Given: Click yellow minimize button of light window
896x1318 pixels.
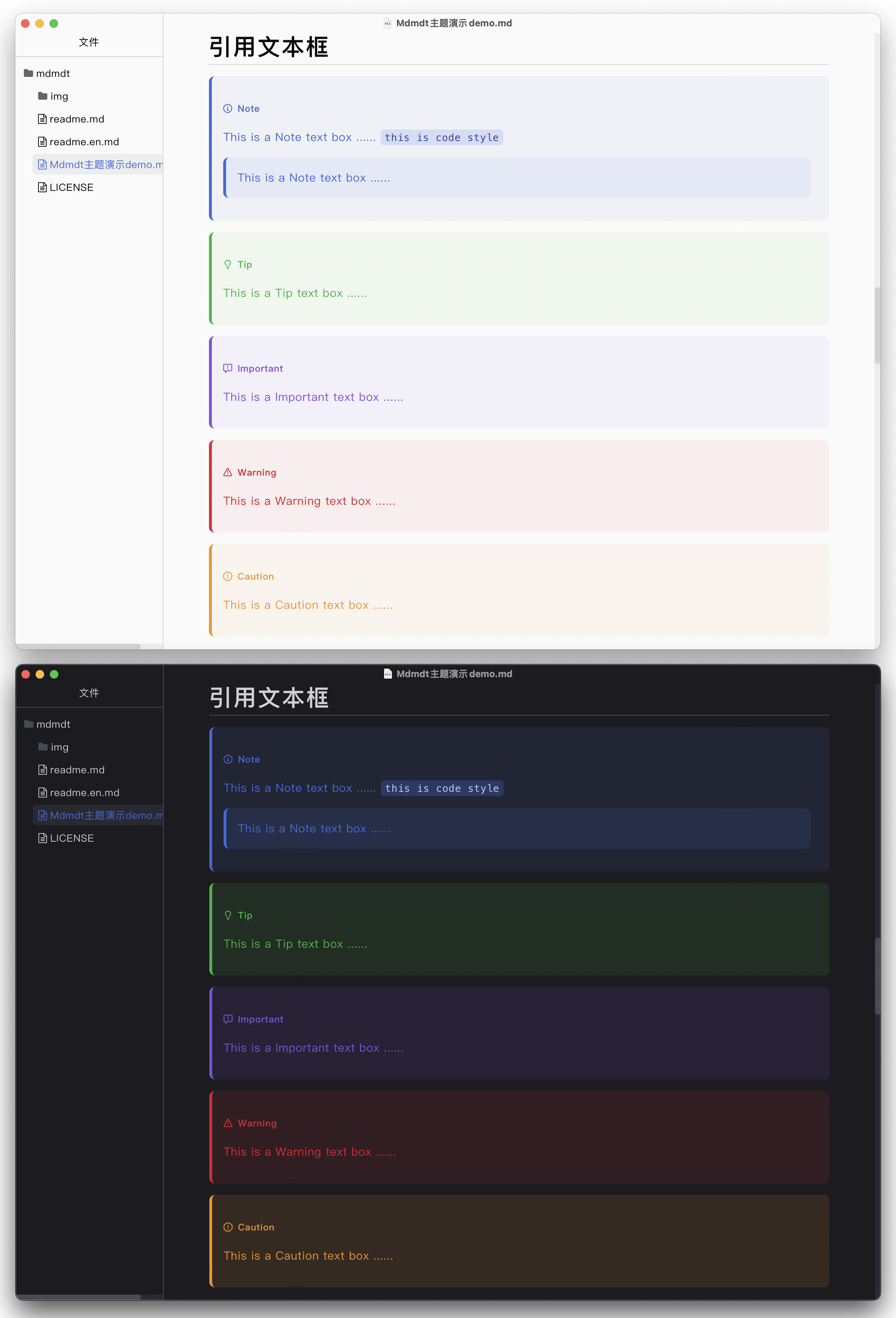Looking at the screenshot, I should click(39, 23).
